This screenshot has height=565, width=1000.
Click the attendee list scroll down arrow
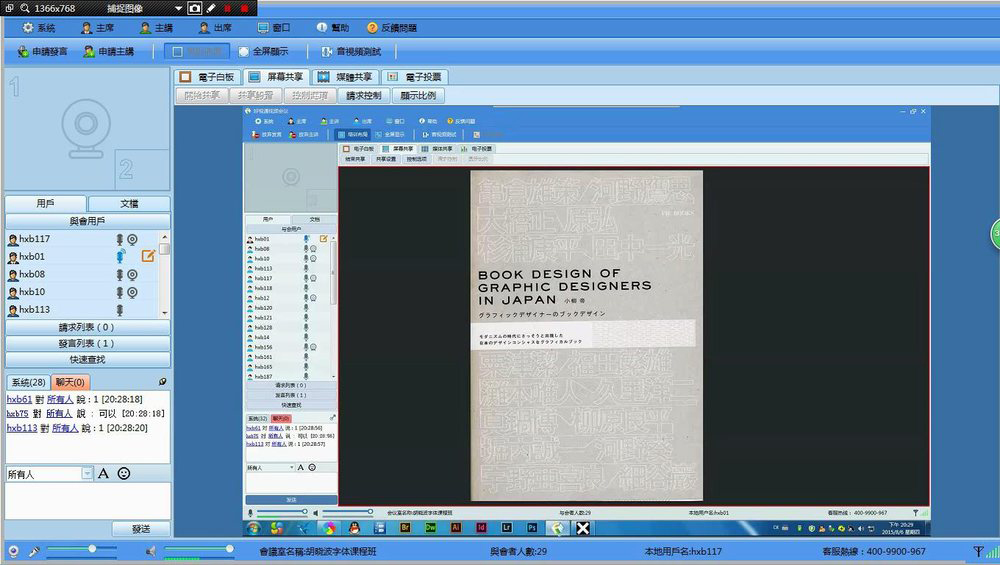tap(165, 313)
